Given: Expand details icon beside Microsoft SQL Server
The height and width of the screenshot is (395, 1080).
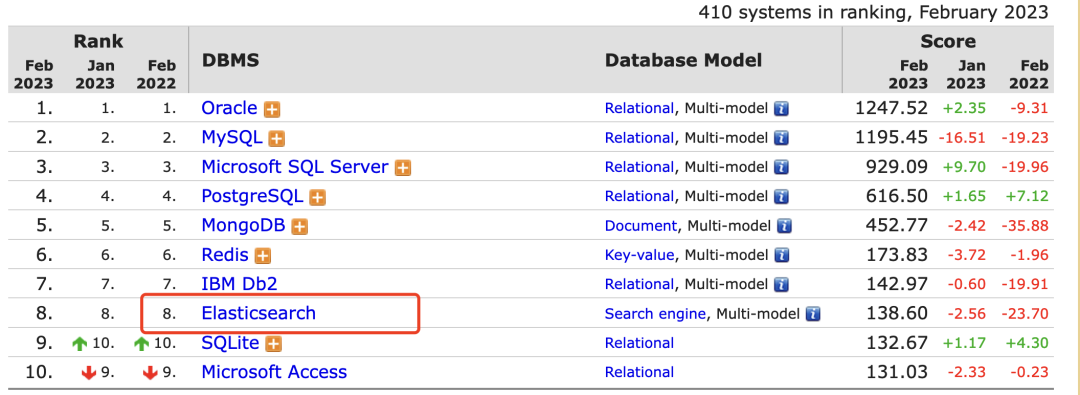Looking at the screenshot, I should tap(403, 168).
